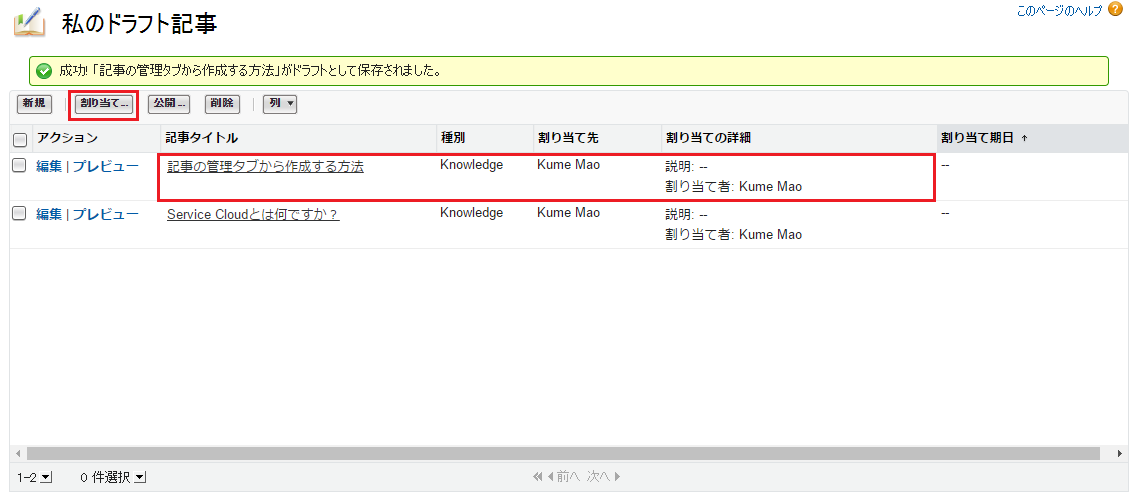Check the box for Service Cloud article row
The image size is (1137, 501).
tap(19, 213)
